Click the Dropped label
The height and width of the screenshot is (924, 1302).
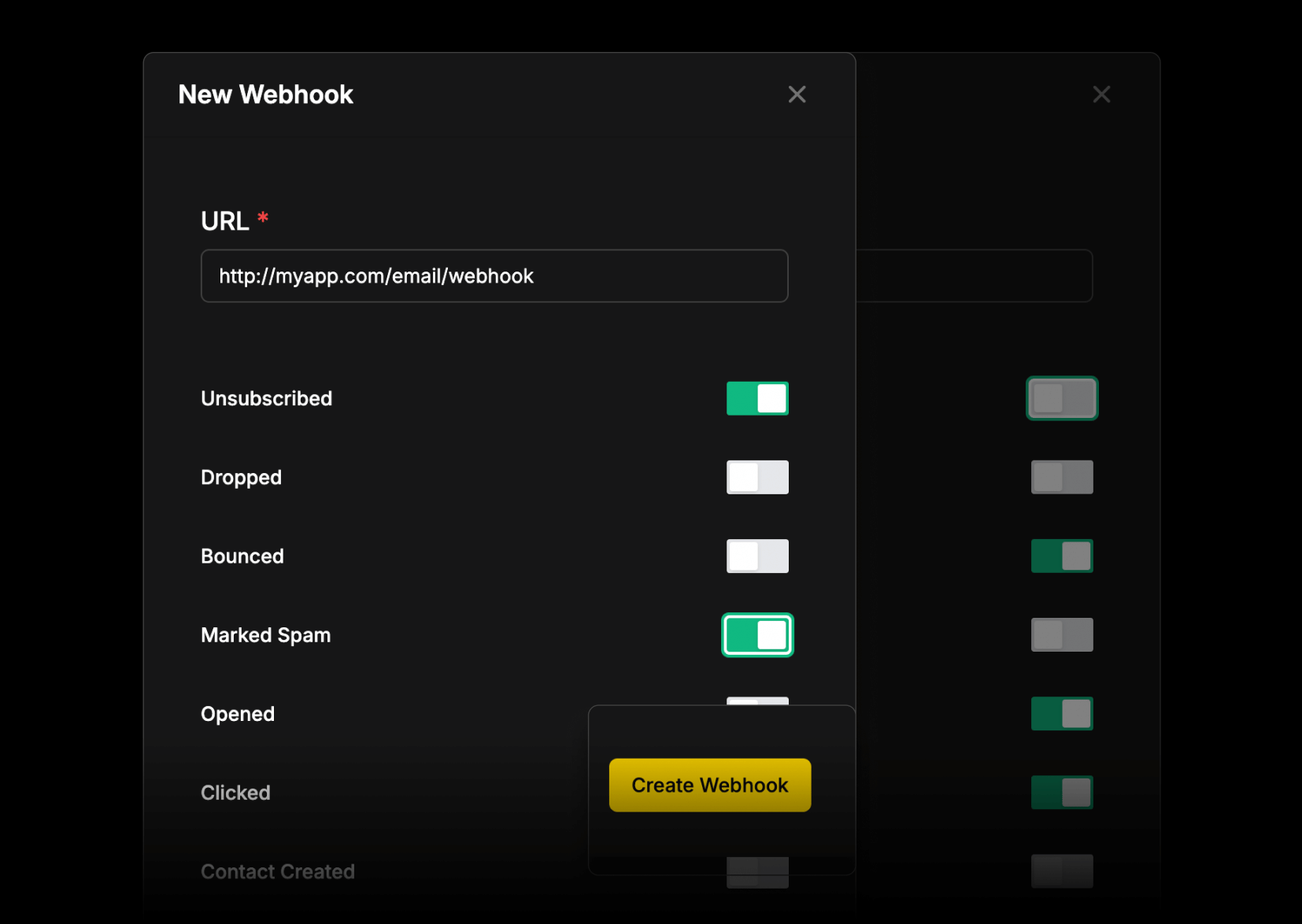241,478
